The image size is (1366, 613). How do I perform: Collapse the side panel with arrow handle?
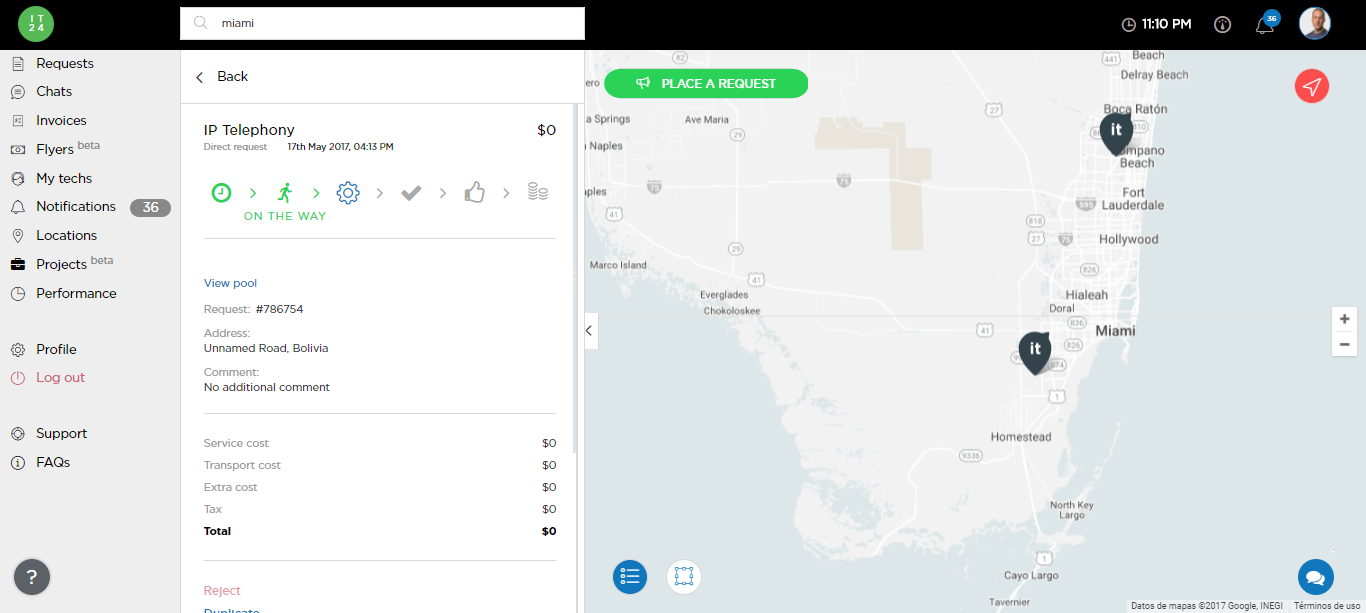point(590,330)
